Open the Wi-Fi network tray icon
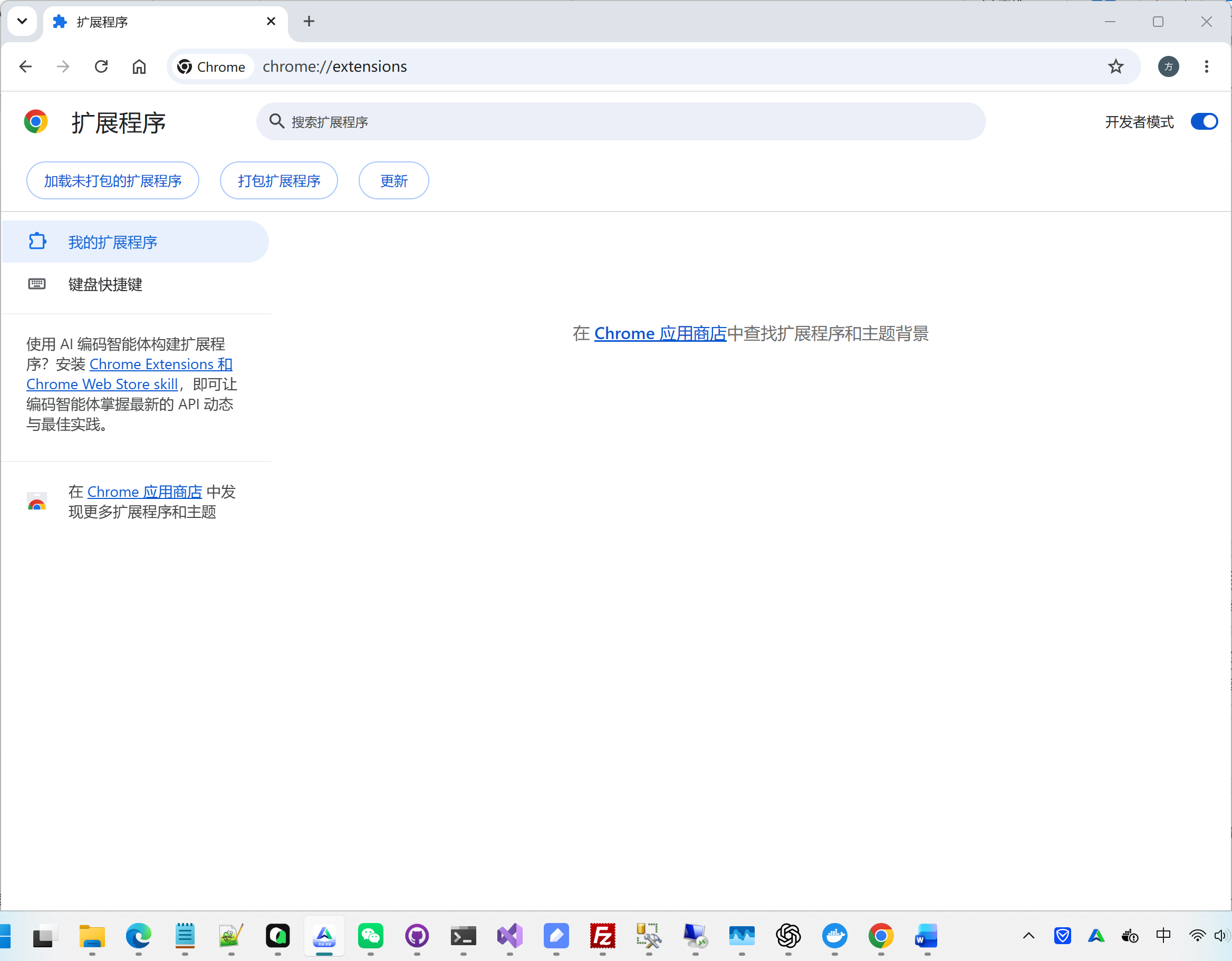This screenshot has height=961, width=1232. point(1197,936)
